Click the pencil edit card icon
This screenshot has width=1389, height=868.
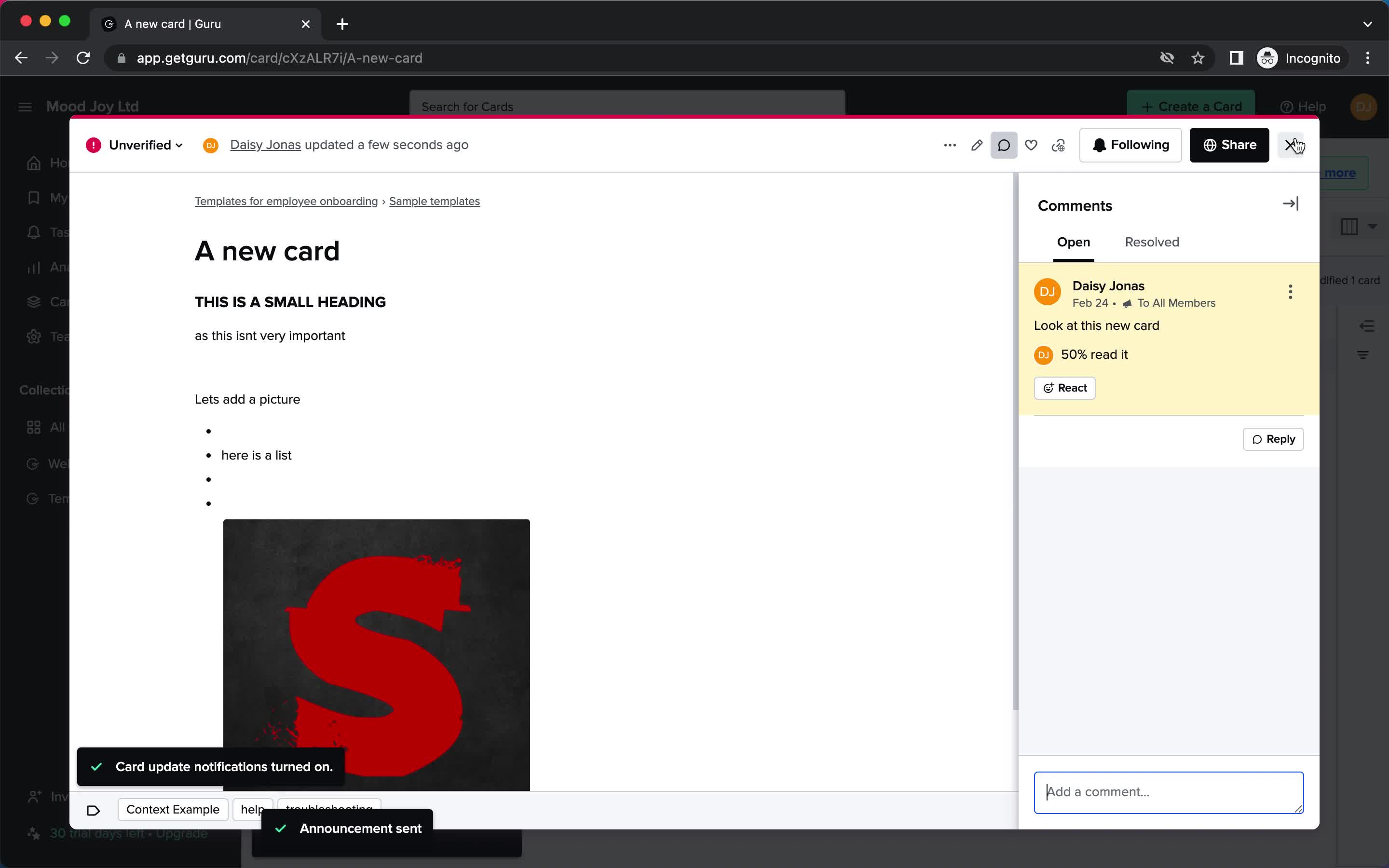tap(977, 145)
